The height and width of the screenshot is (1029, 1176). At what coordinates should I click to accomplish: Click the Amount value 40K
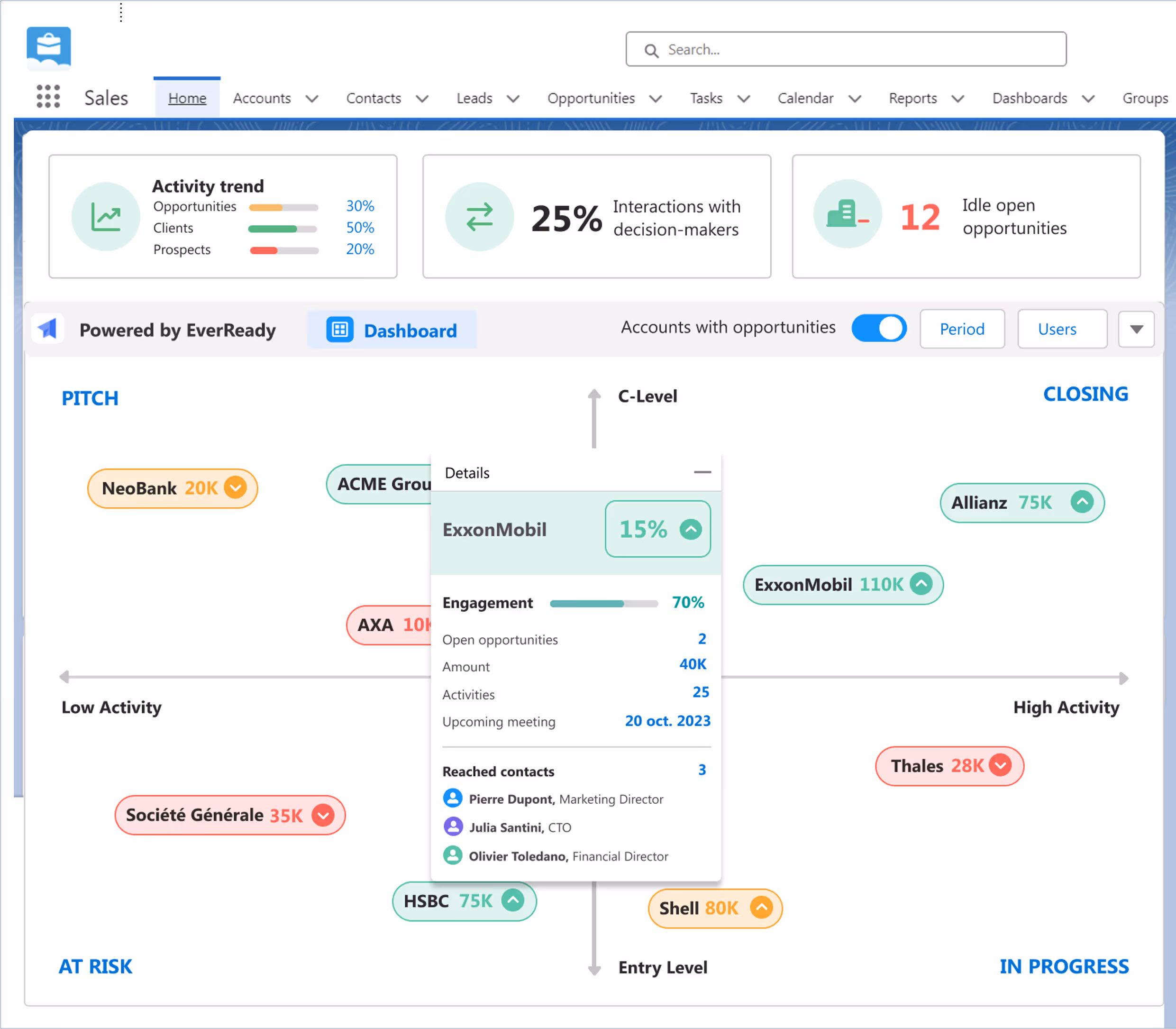click(x=693, y=664)
